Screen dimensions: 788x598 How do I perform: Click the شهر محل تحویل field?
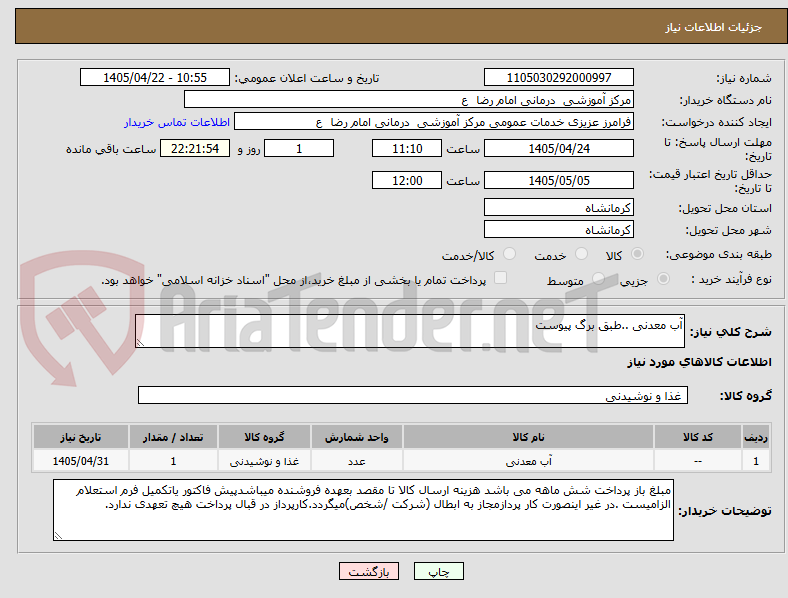coord(558,229)
